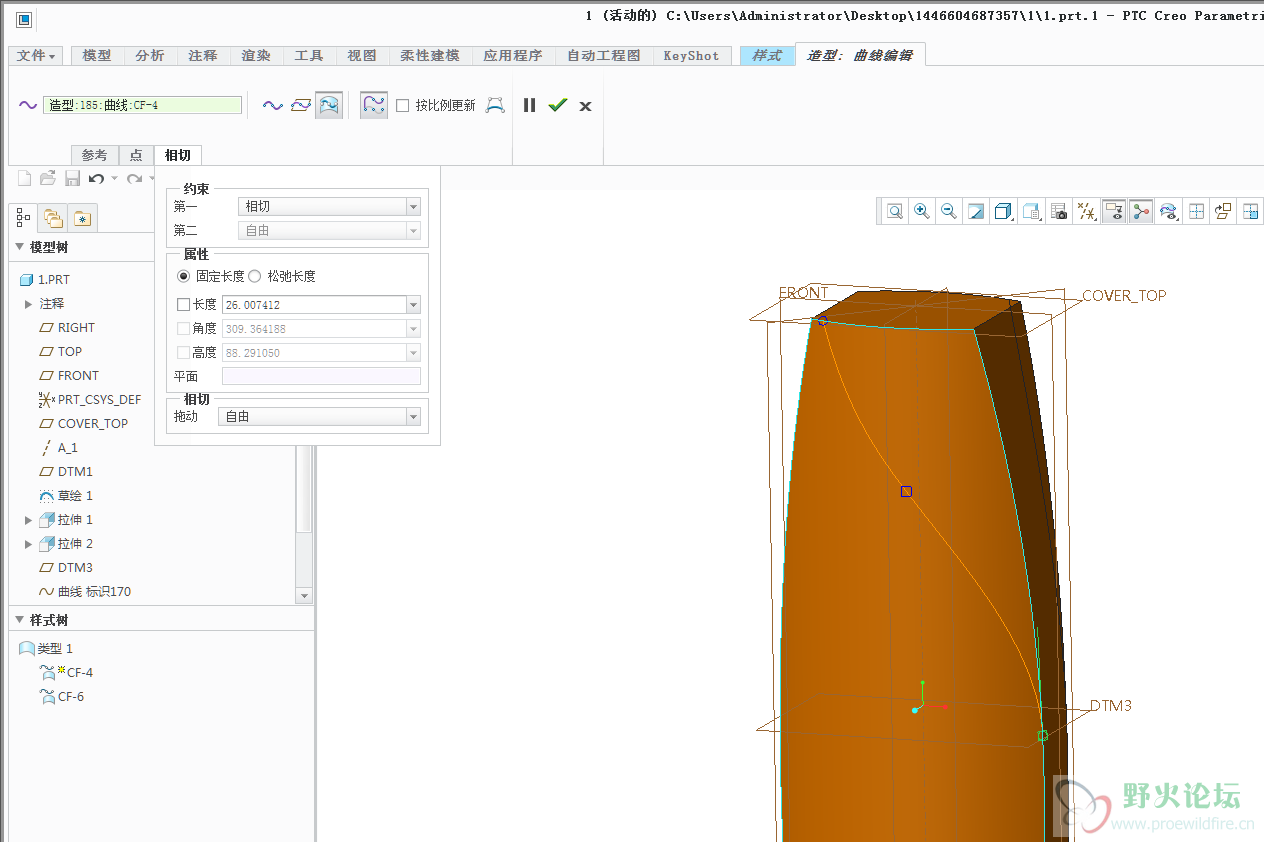The image size is (1264, 842).
Task: Click the Repaint screen icon
Action: coord(976,211)
